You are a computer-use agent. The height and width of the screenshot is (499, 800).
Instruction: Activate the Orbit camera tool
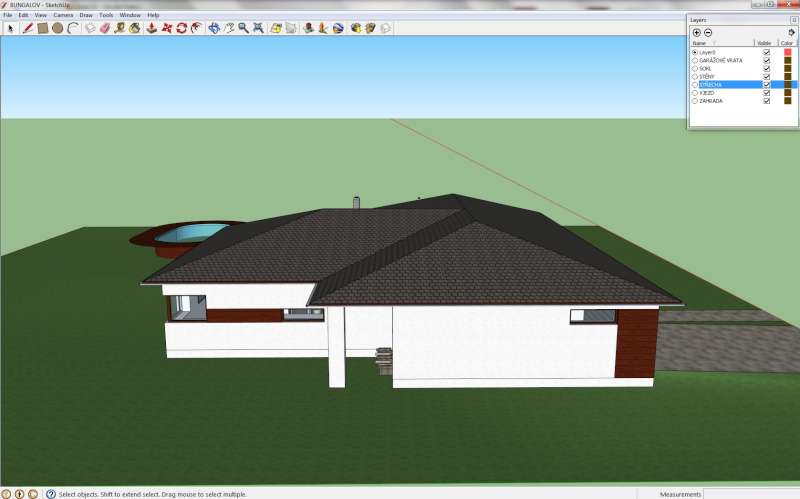[x=213, y=28]
